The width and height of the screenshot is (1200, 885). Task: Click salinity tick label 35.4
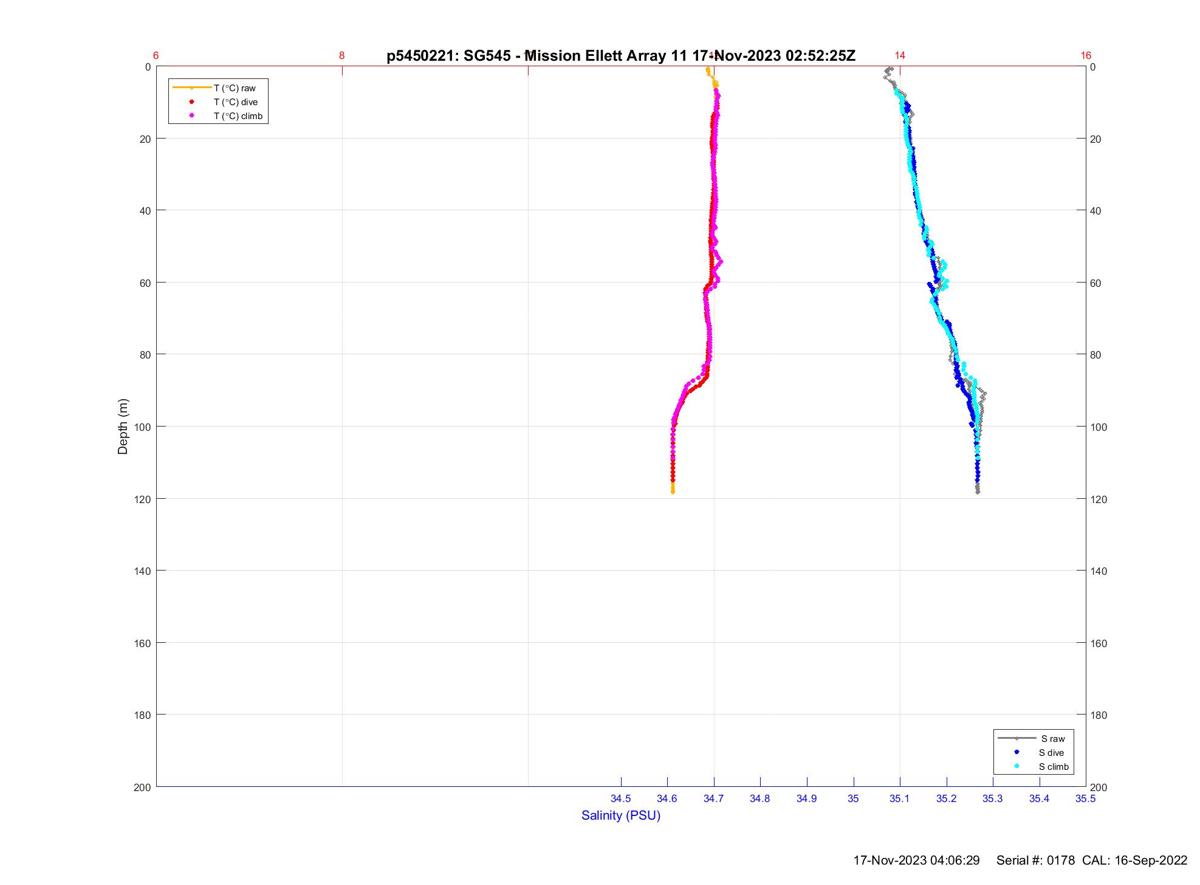click(x=1039, y=799)
